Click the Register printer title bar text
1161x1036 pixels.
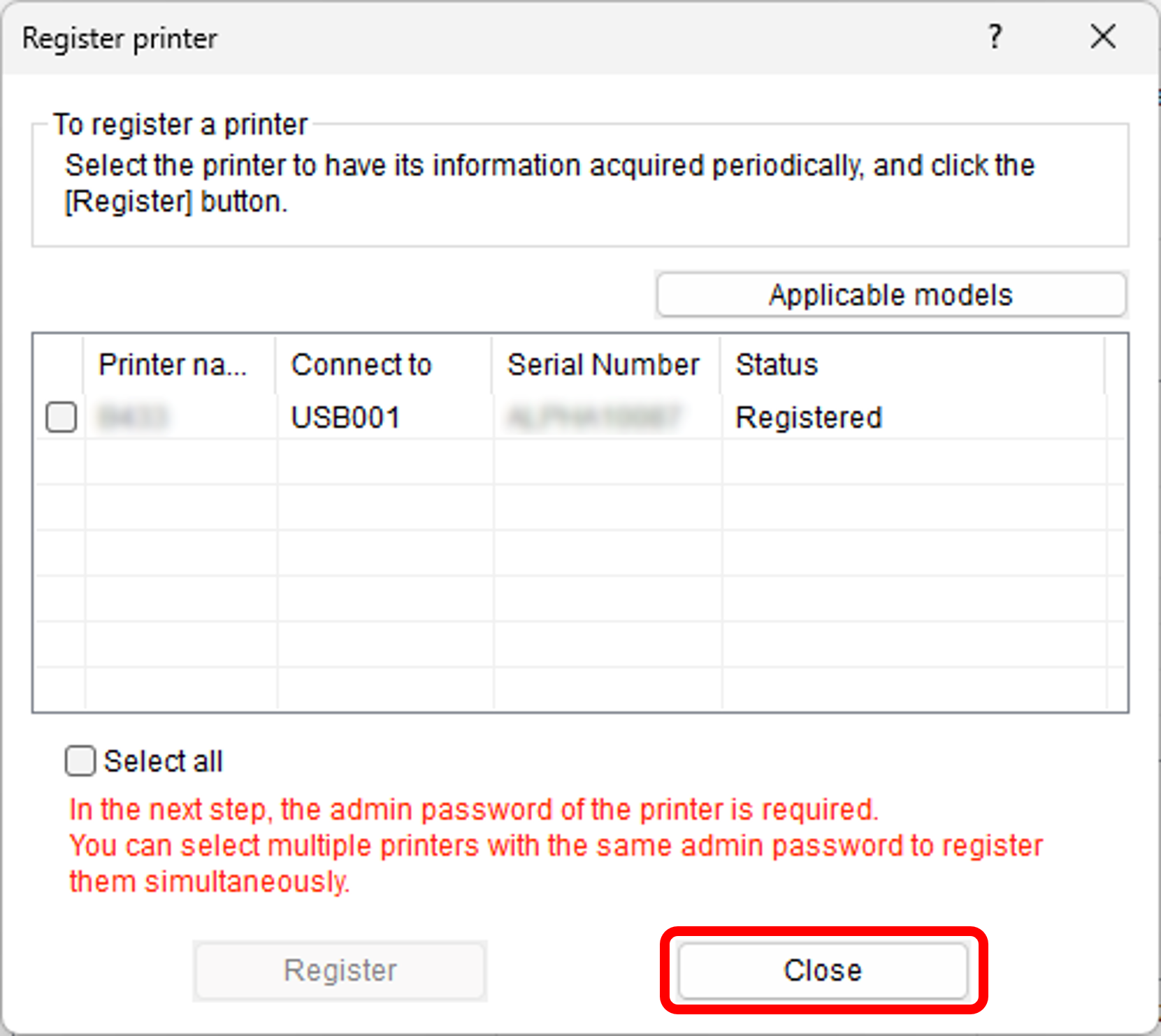point(120,38)
